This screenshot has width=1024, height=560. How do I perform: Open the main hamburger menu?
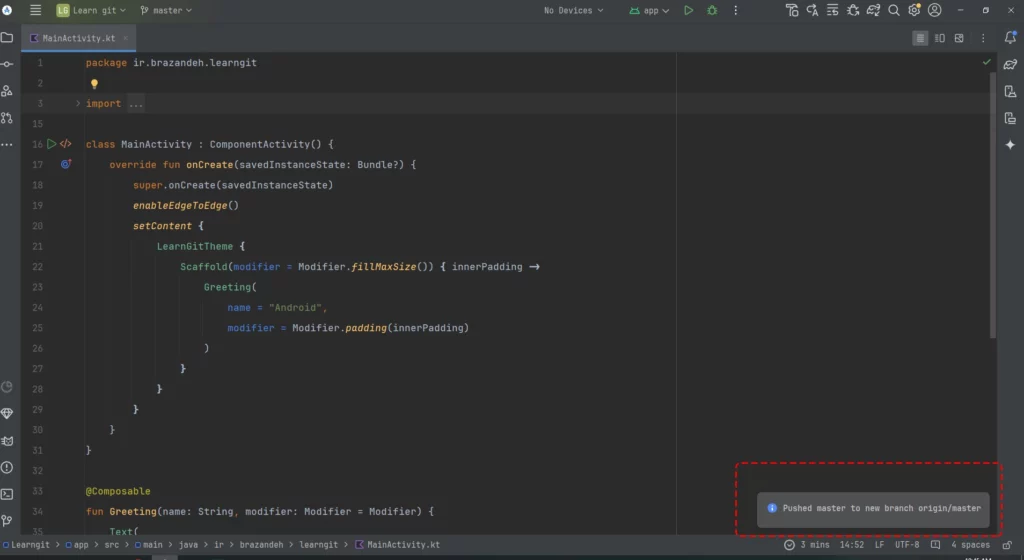coord(35,10)
